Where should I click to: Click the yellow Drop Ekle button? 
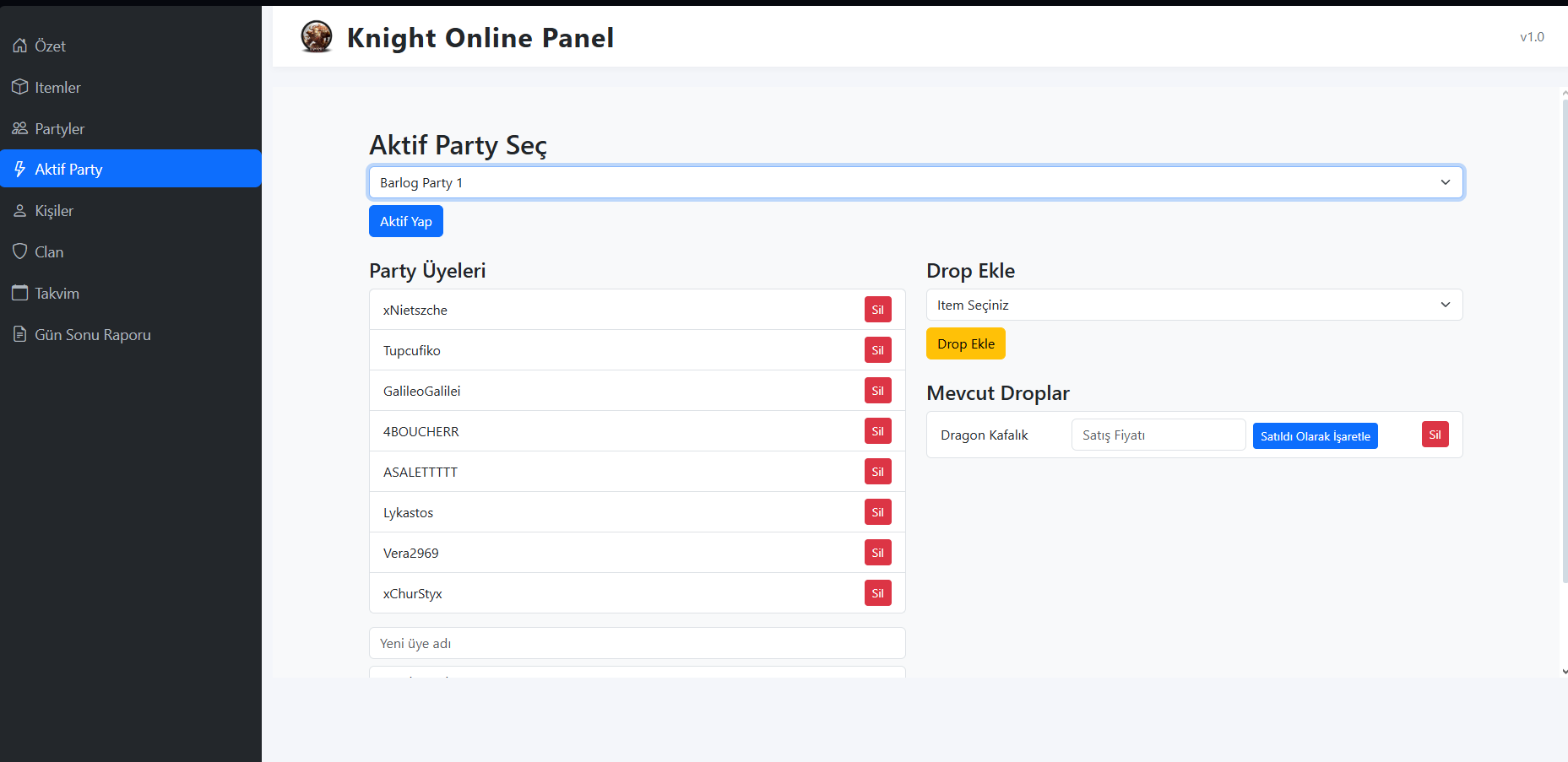pos(965,343)
